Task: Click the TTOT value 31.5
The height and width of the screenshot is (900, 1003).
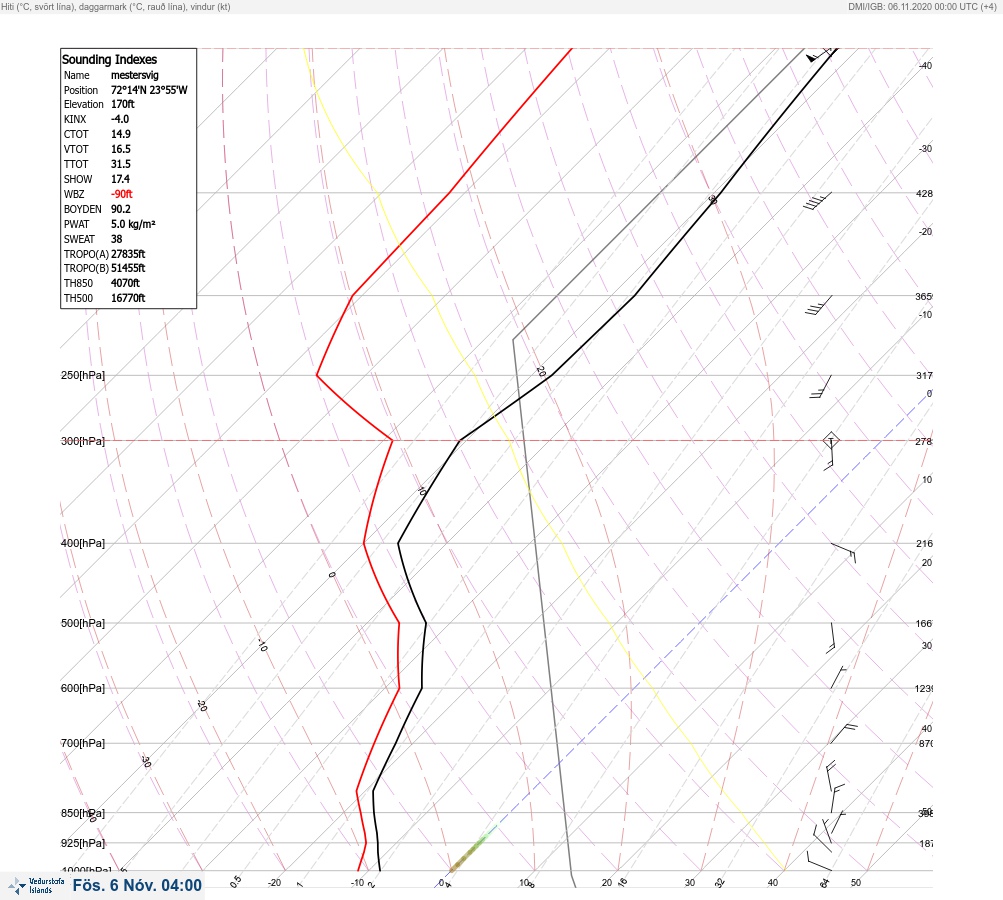Action: 120,164
